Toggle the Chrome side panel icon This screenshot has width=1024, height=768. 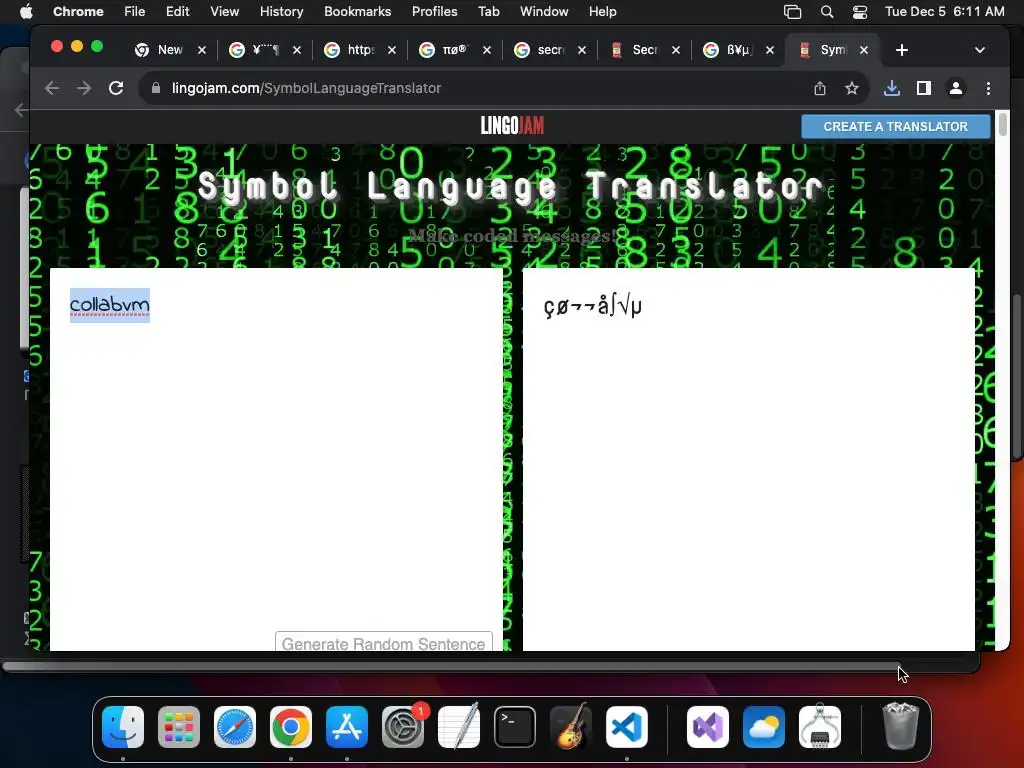point(923,88)
